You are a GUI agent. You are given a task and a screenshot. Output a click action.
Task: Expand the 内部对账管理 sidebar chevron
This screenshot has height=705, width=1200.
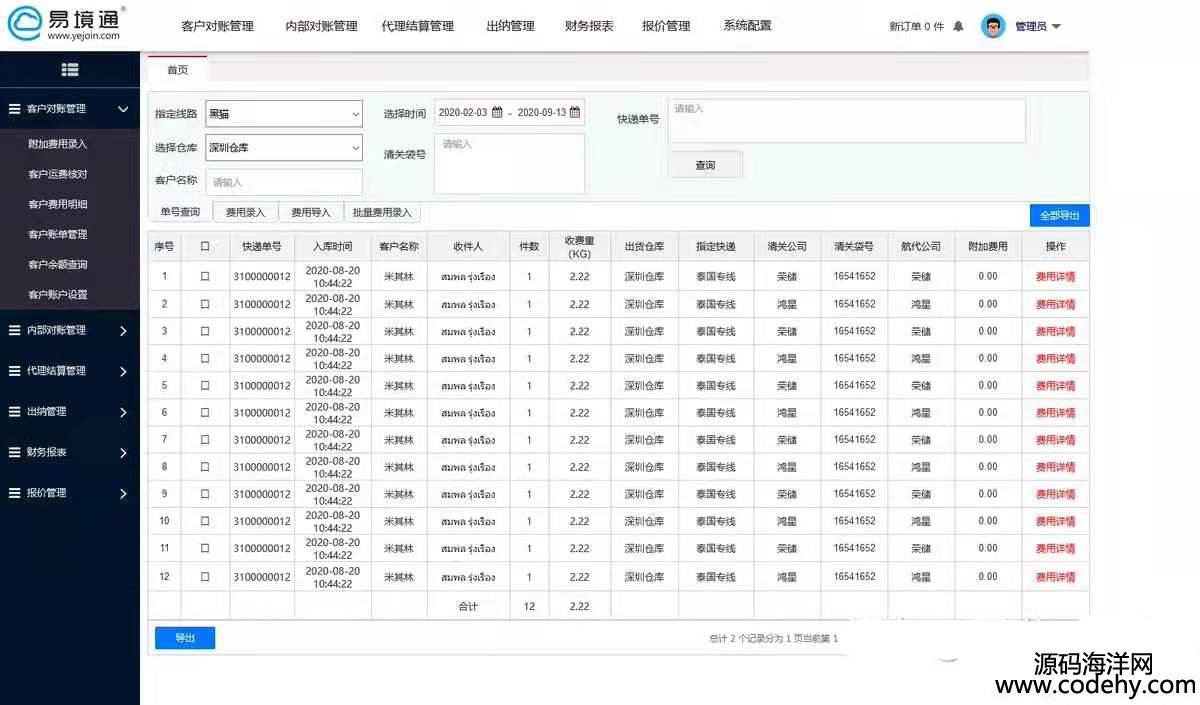click(x=123, y=330)
